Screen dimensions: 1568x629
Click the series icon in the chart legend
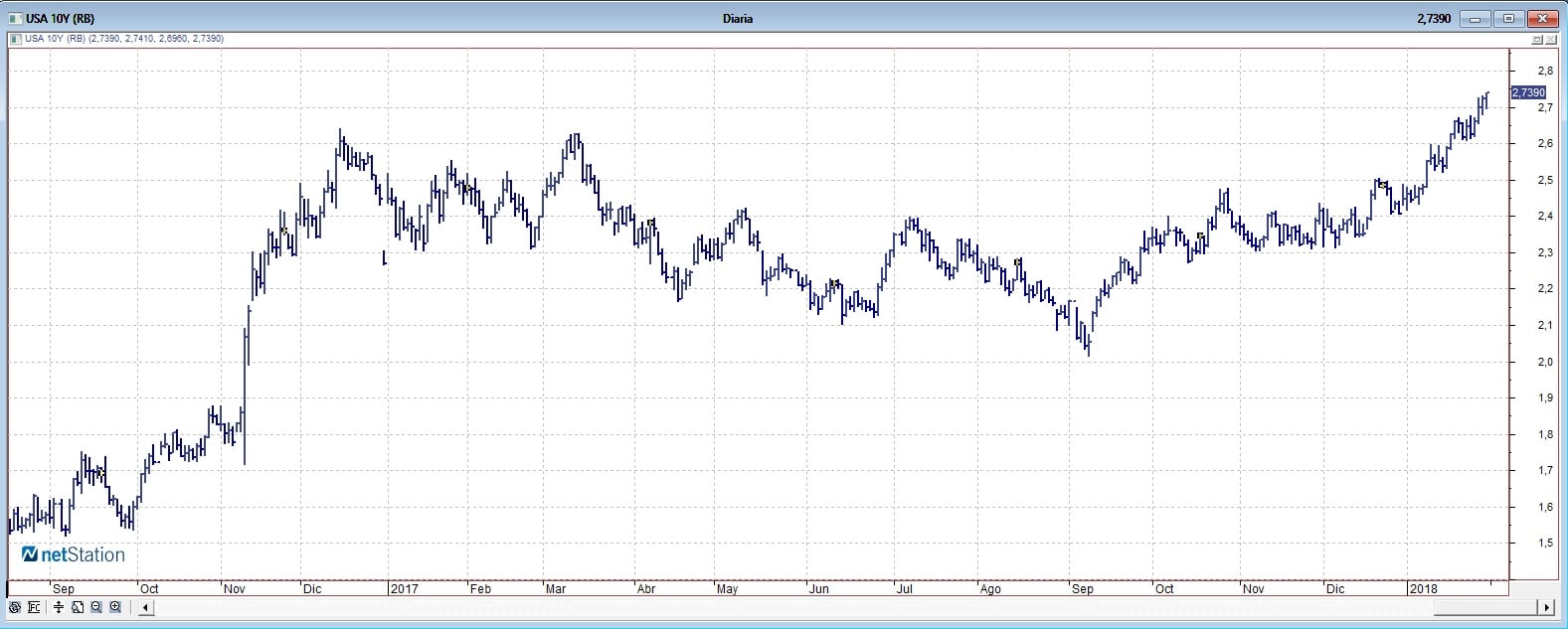pos(15,39)
